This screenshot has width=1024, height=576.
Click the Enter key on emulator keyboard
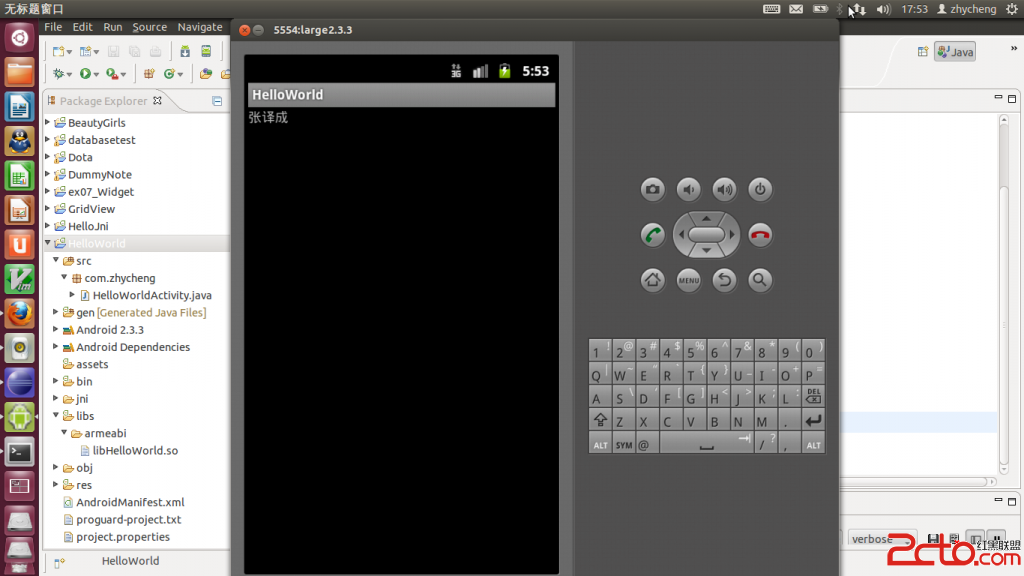point(813,421)
